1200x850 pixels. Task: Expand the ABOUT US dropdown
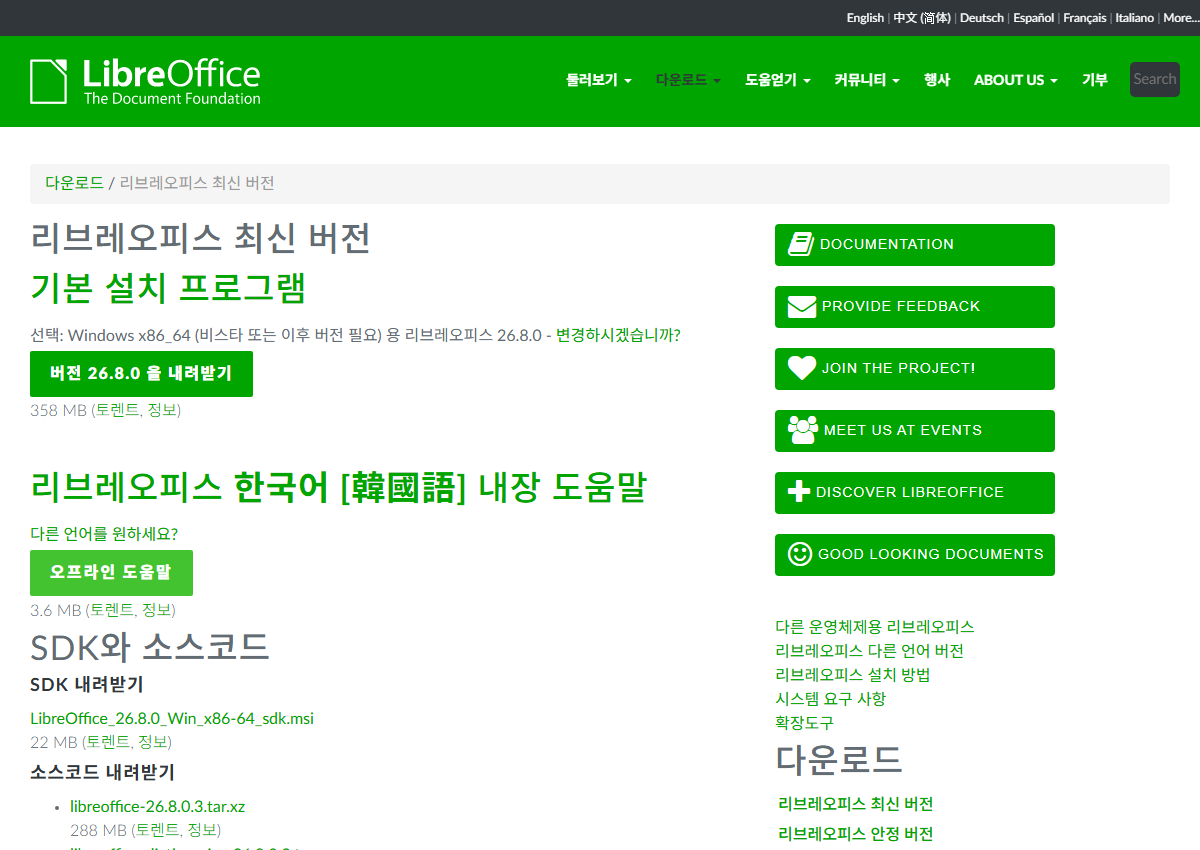click(1016, 80)
